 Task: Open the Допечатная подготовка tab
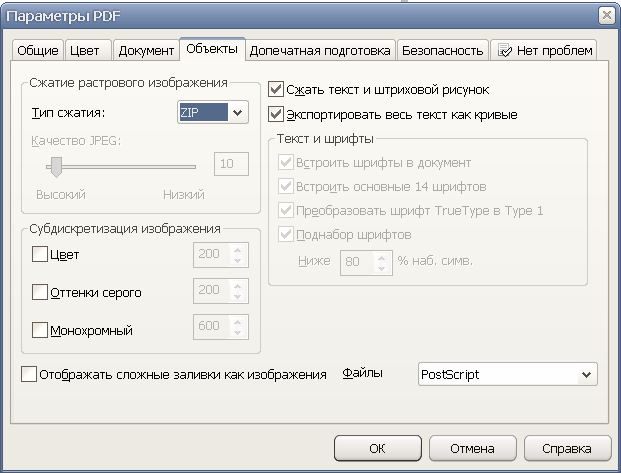pos(320,50)
